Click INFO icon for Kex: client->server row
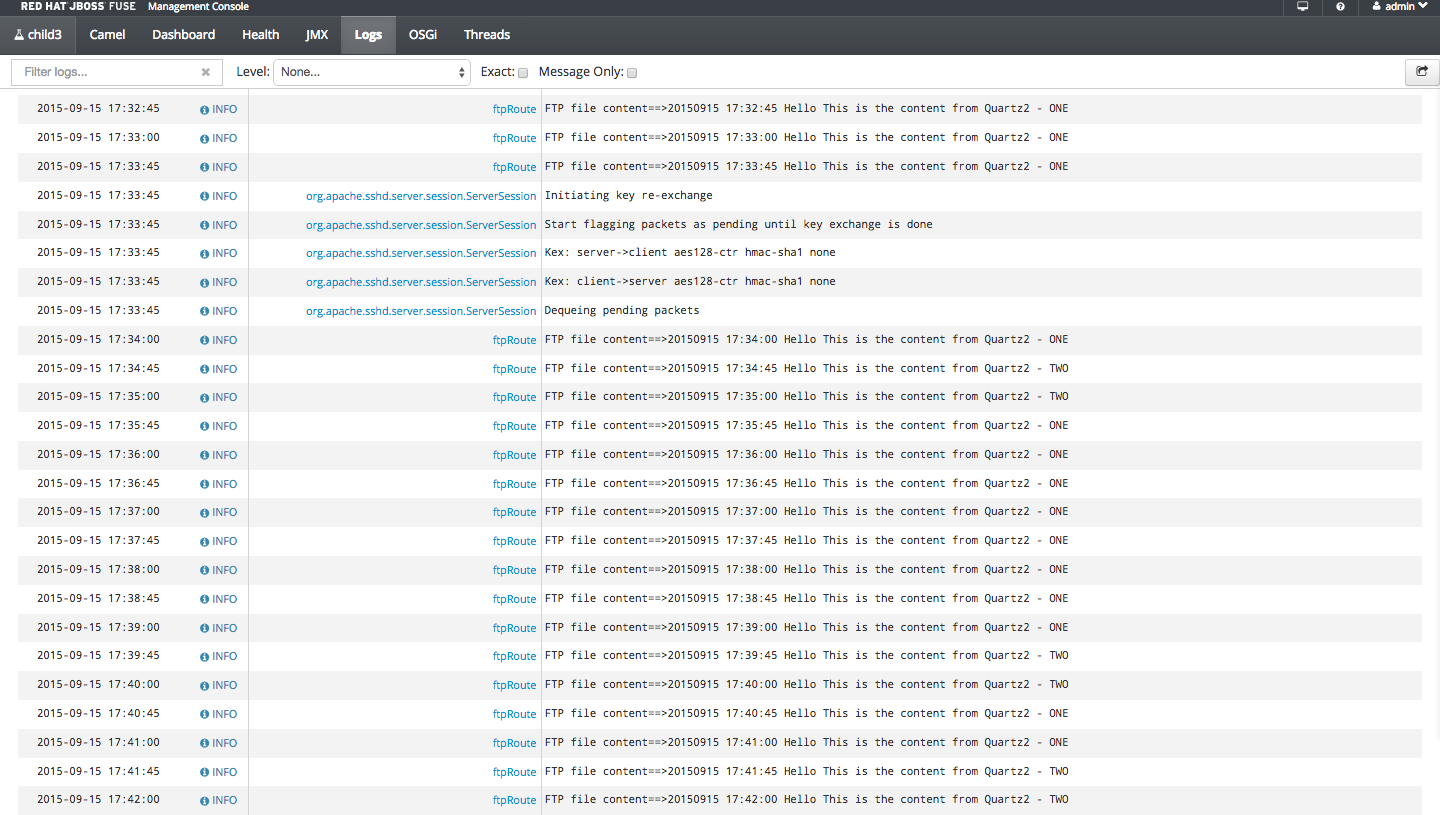The width and height of the screenshot is (1440, 815). [x=205, y=283]
